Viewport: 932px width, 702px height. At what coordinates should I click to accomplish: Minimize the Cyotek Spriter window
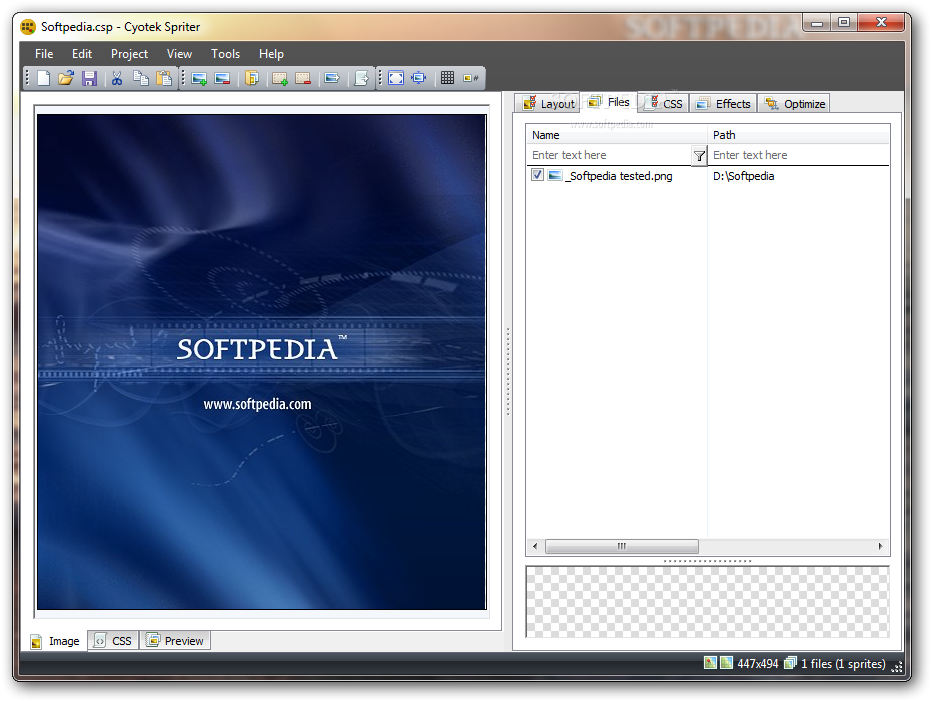tap(817, 23)
